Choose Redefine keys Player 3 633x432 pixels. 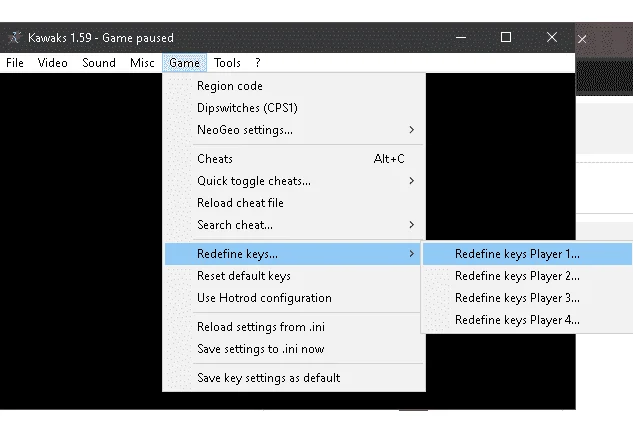(527, 298)
